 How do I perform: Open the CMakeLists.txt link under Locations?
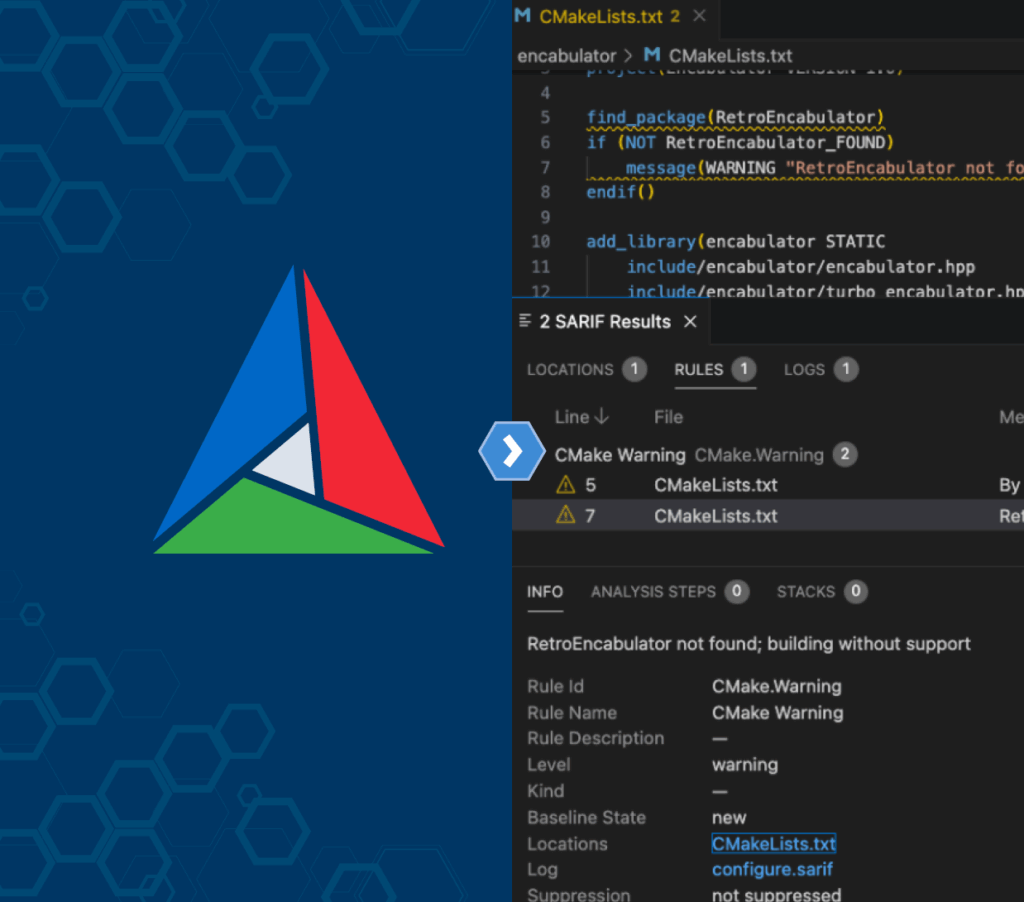click(x=773, y=843)
